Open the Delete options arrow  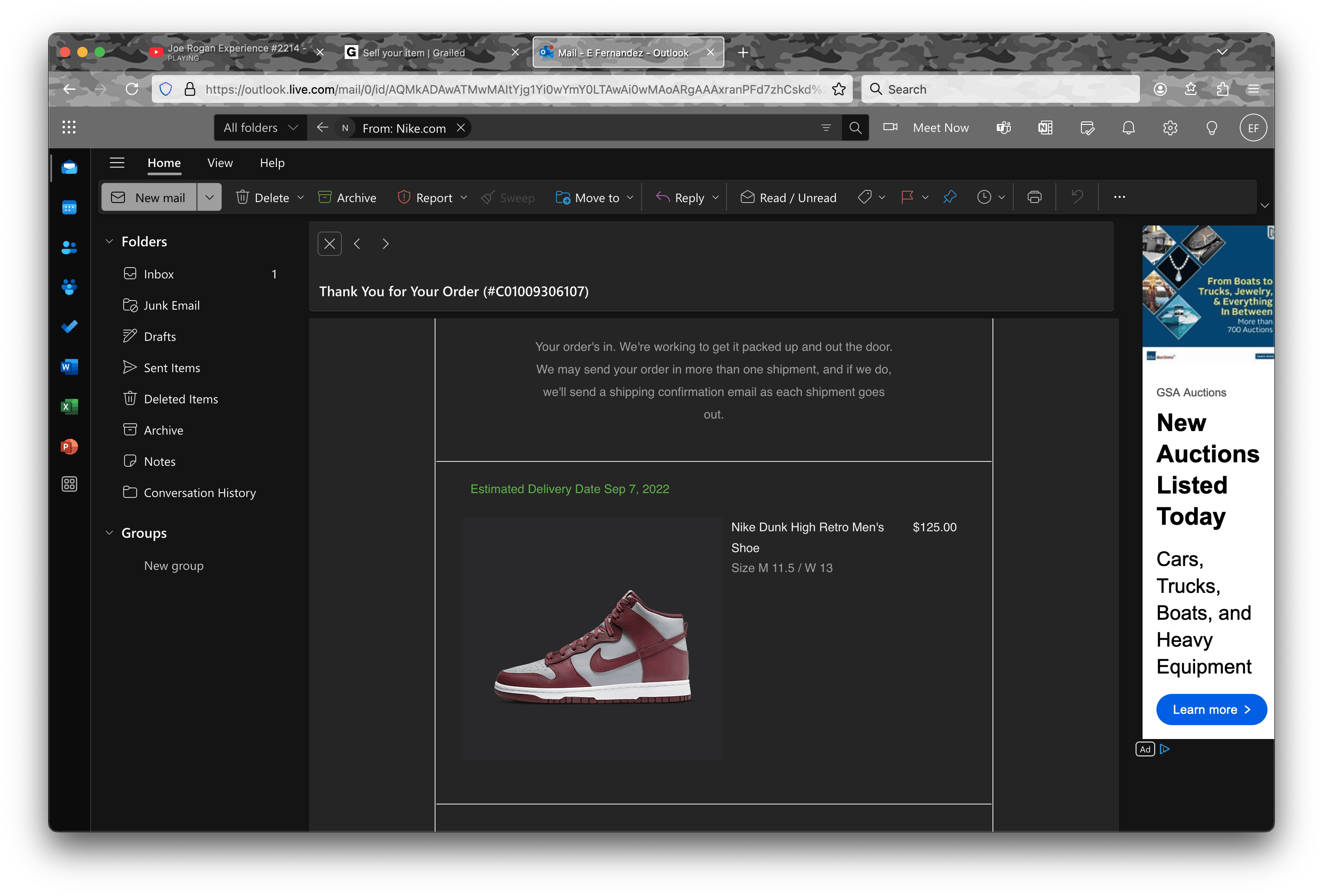coord(301,197)
